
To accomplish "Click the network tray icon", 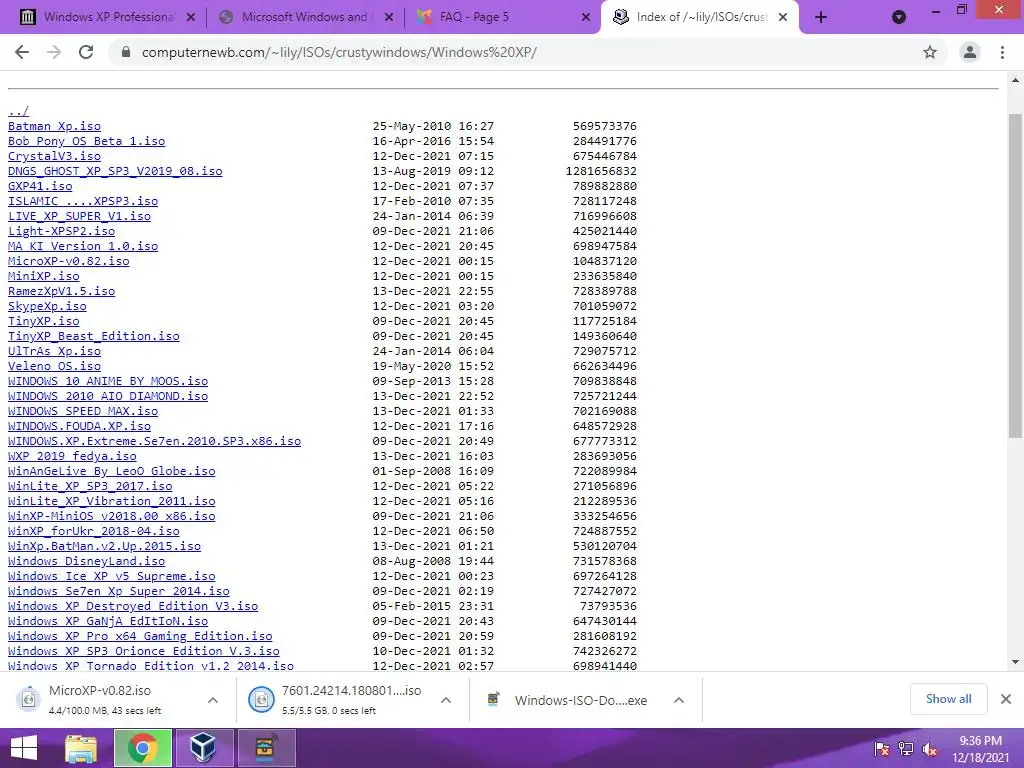I will coord(906,749).
